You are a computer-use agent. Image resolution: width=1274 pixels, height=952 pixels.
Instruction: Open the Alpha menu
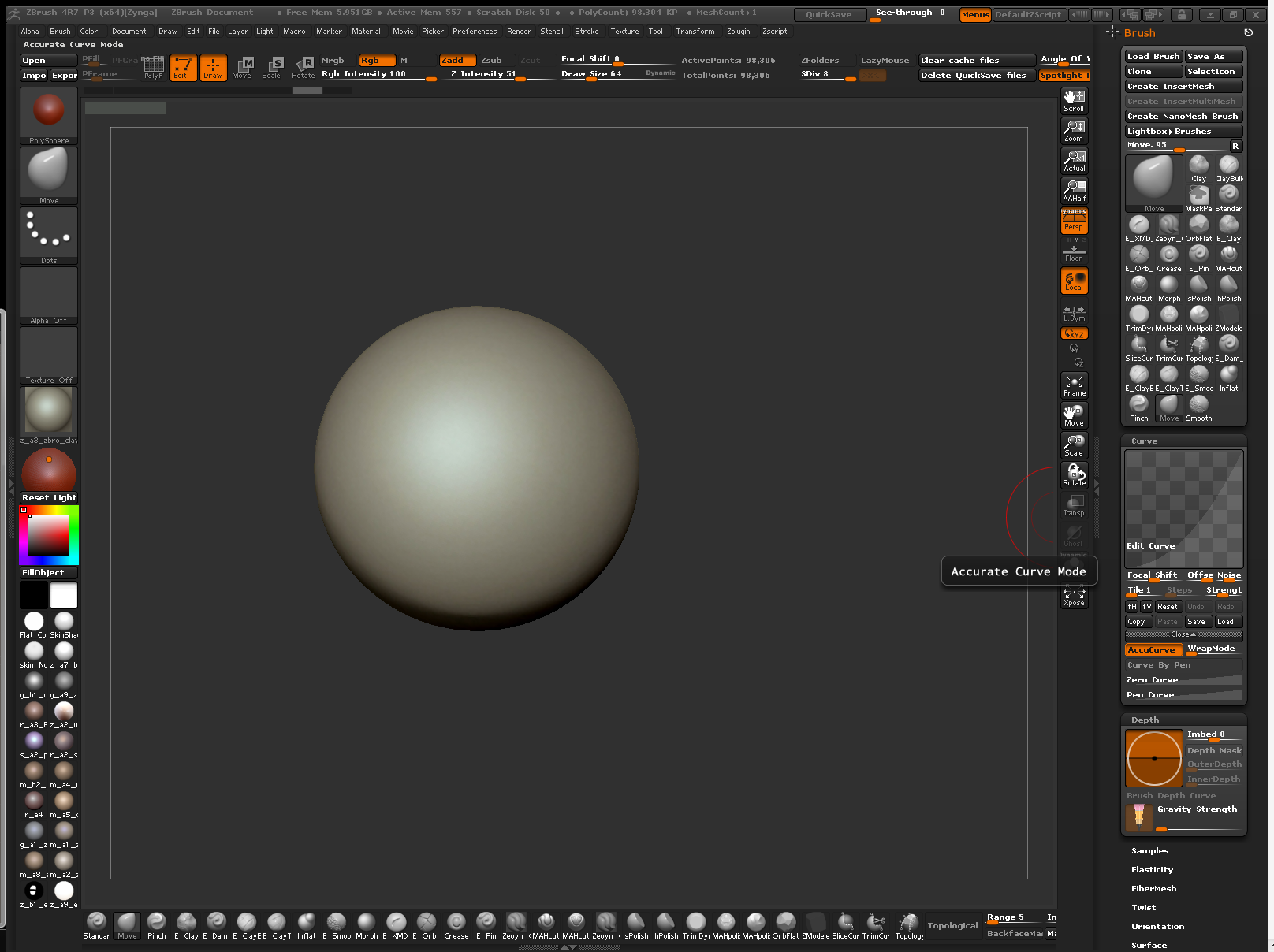(30, 32)
